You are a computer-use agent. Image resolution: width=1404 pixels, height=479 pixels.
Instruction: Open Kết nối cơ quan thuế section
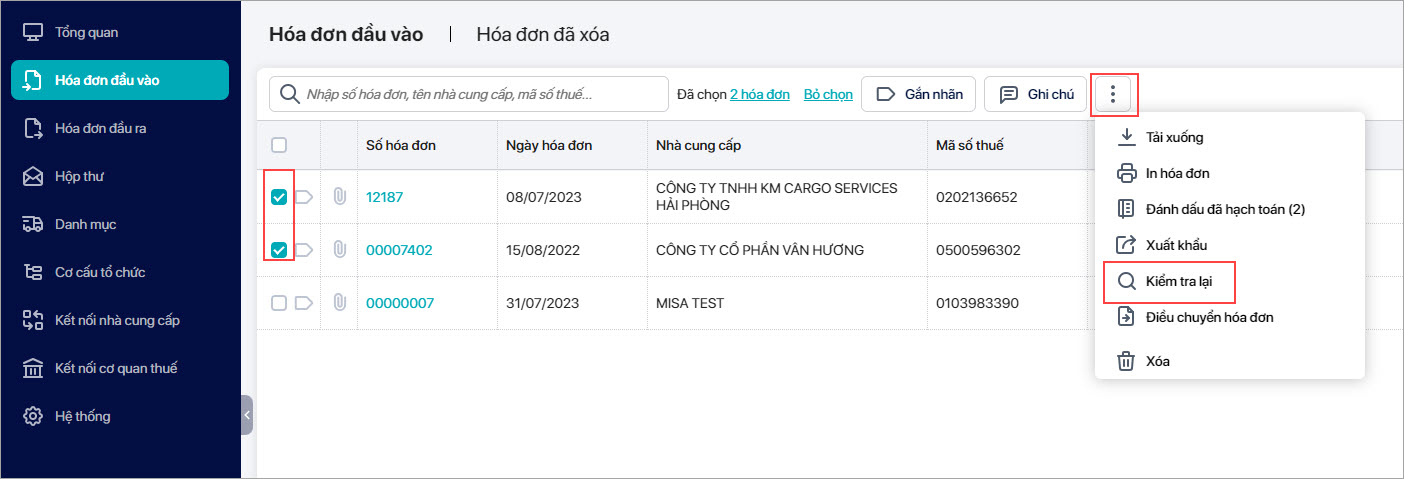tap(115, 369)
